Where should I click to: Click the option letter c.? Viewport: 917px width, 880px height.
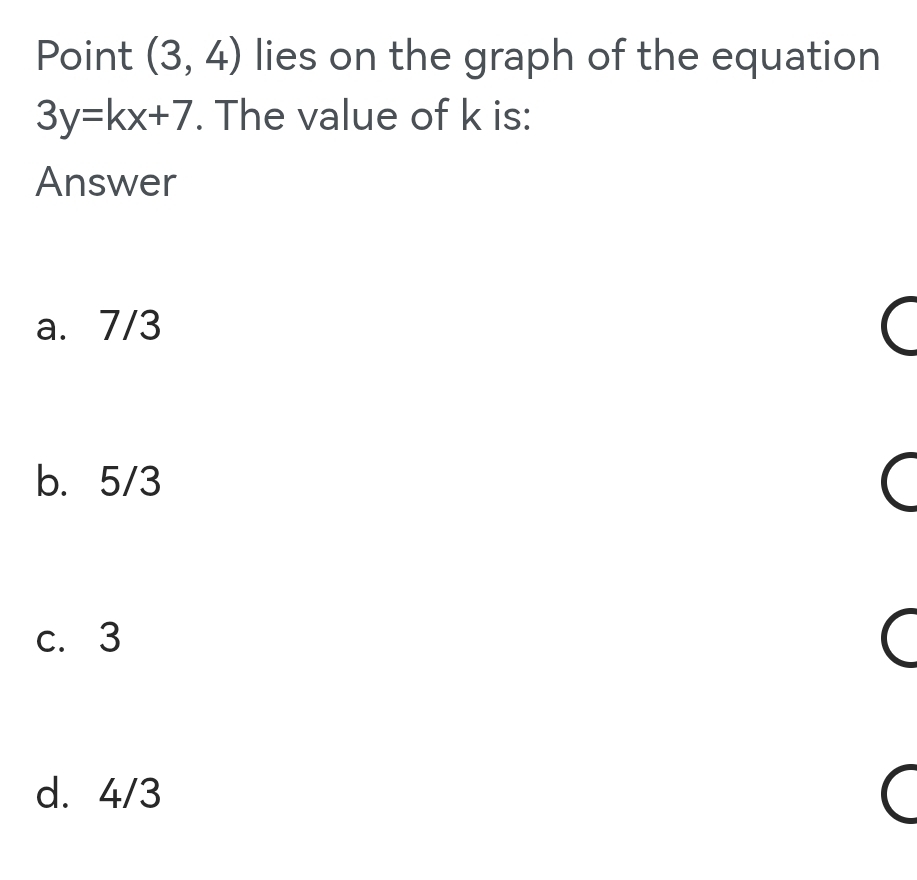[48, 639]
